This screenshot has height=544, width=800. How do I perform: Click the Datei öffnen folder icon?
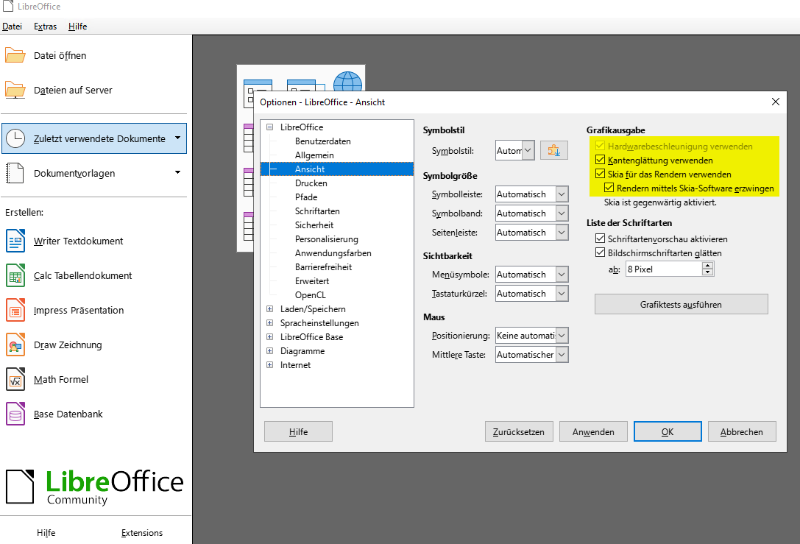tap(15, 55)
